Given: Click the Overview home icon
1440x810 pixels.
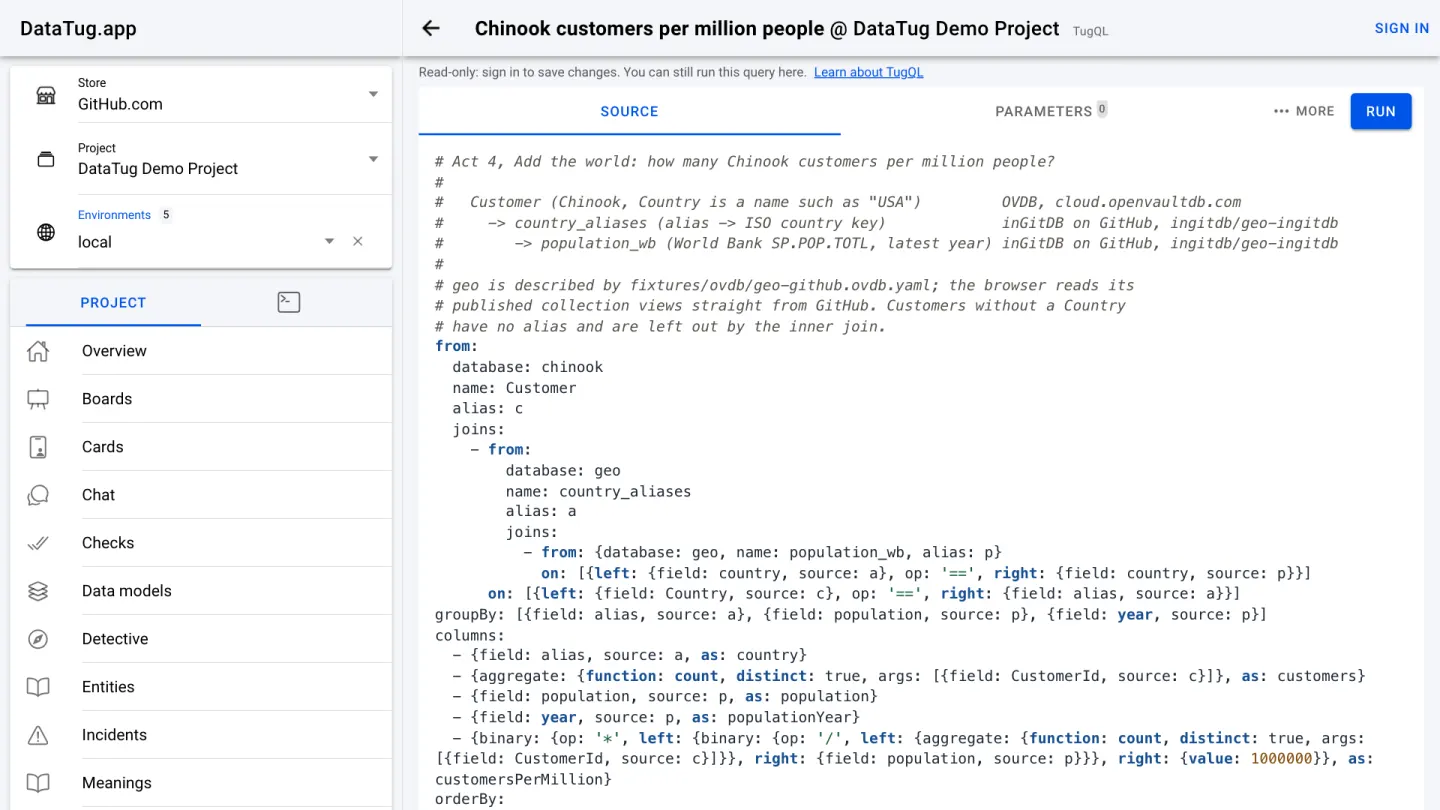Looking at the screenshot, I should click(38, 351).
